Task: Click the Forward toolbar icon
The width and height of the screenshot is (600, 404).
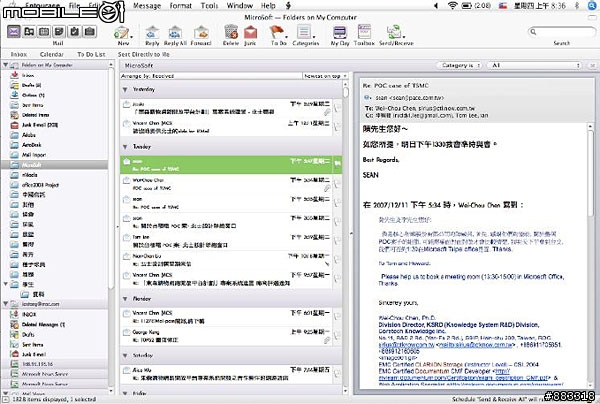Action: pyautogui.click(x=201, y=32)
